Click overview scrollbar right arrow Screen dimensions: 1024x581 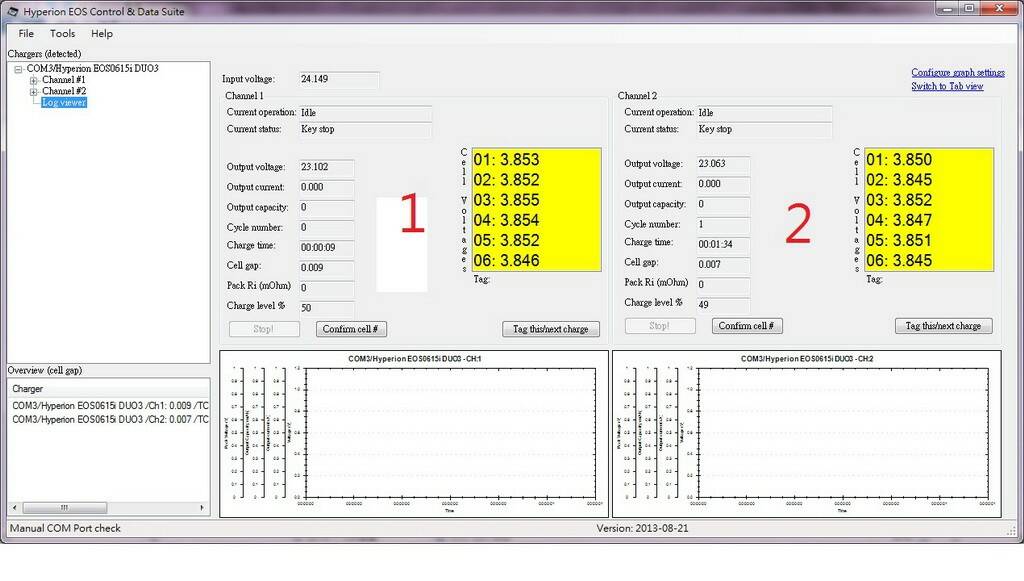(x=202, y=507)
